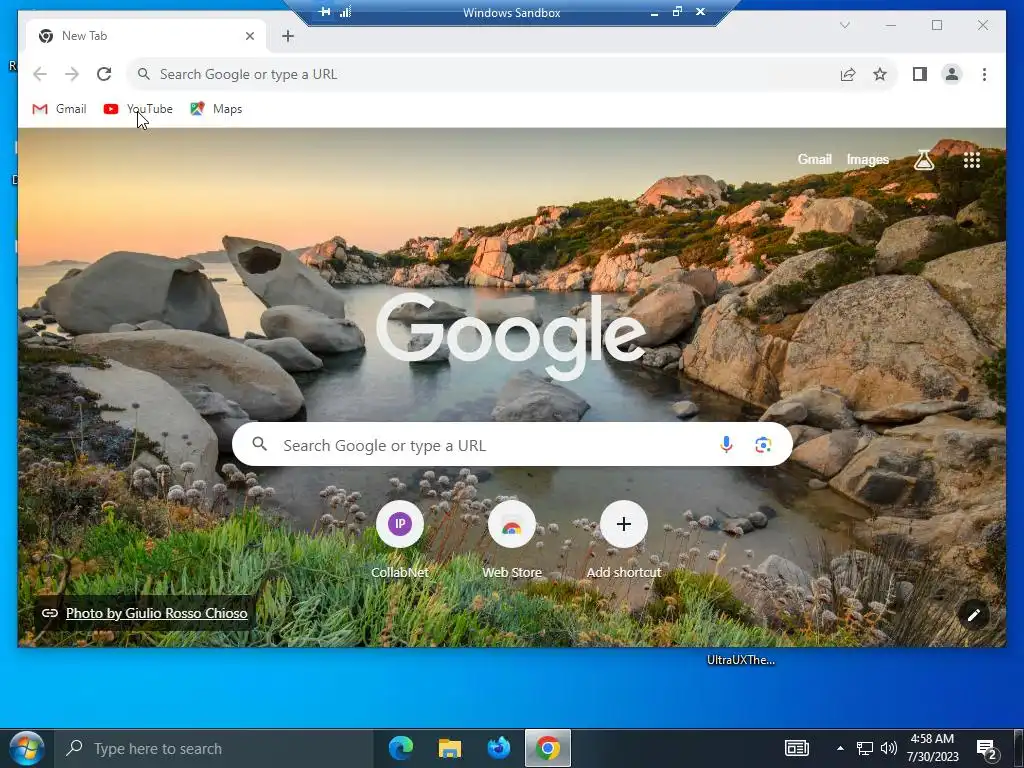
Task: Click the Chrome taskbar icon
Action: pyautogui.click(x=548, y=748)
